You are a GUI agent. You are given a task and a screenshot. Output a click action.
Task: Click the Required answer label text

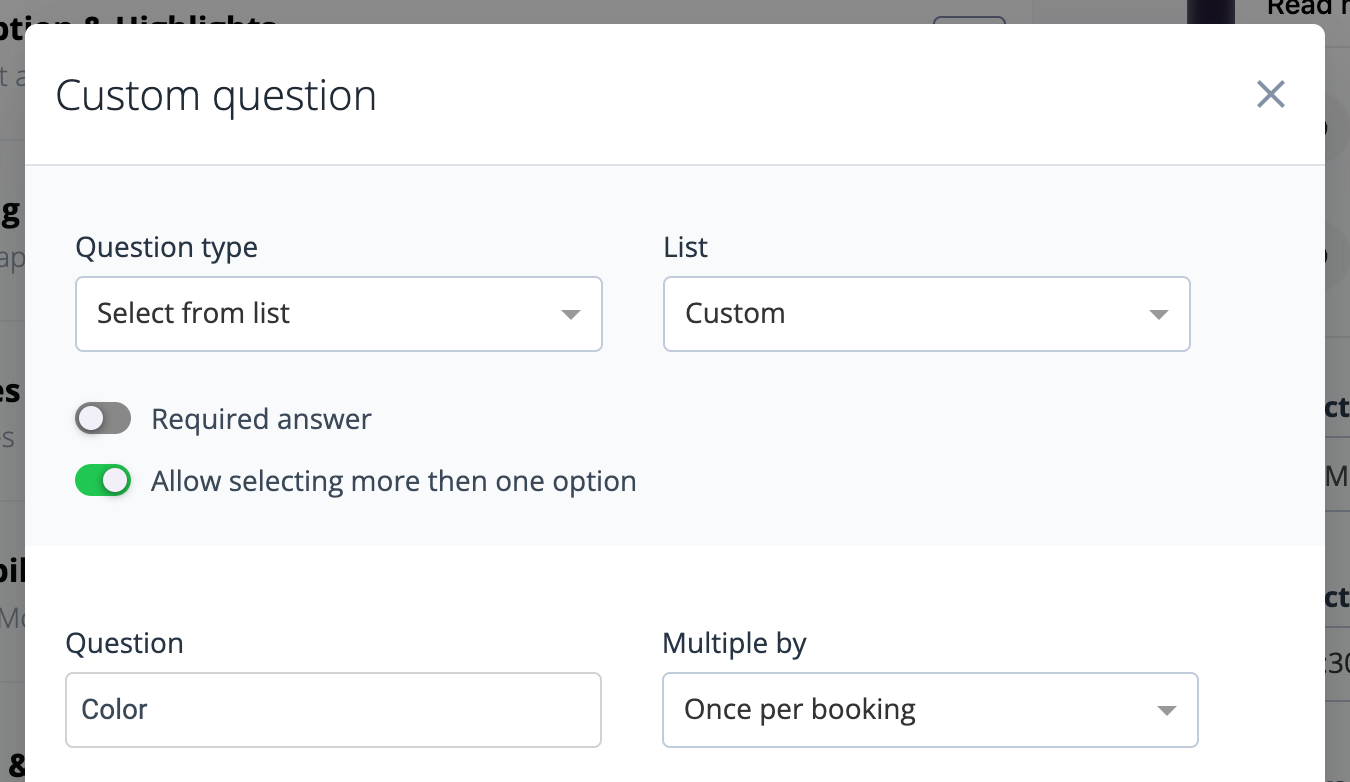tap(261, 419)
